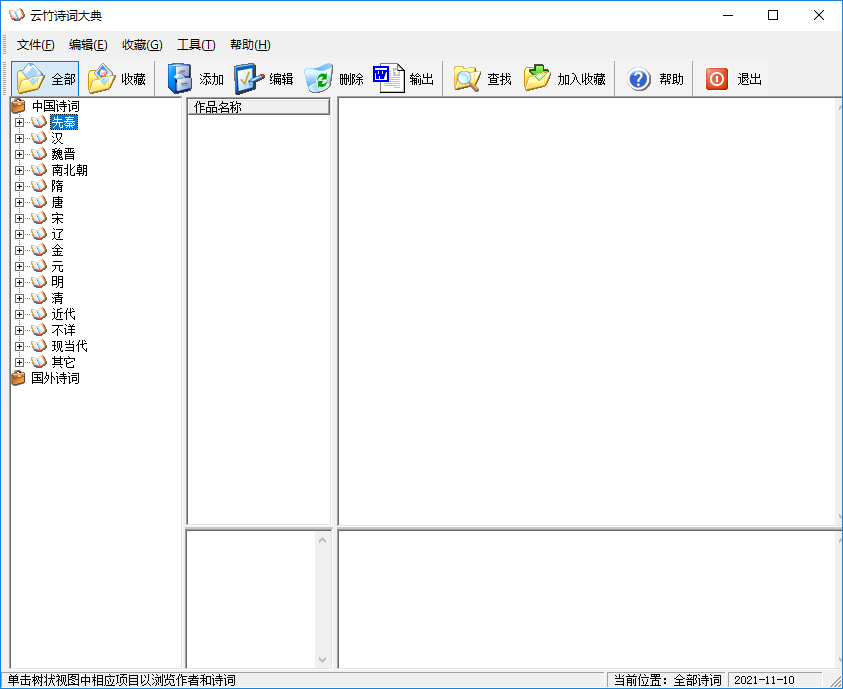Click the book icon beside 汉
Image resolution: width=843 pixels, height=689 pixels.
click(39, 138)
